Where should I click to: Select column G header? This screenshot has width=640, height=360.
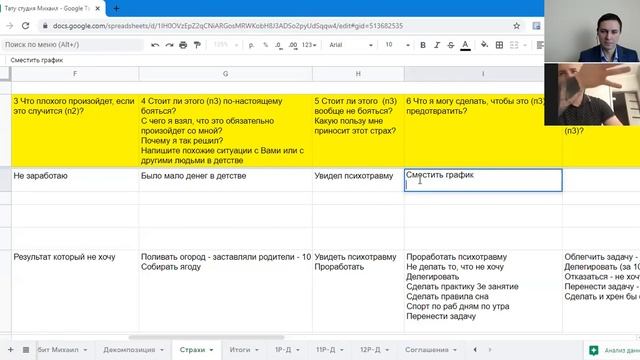226,74
